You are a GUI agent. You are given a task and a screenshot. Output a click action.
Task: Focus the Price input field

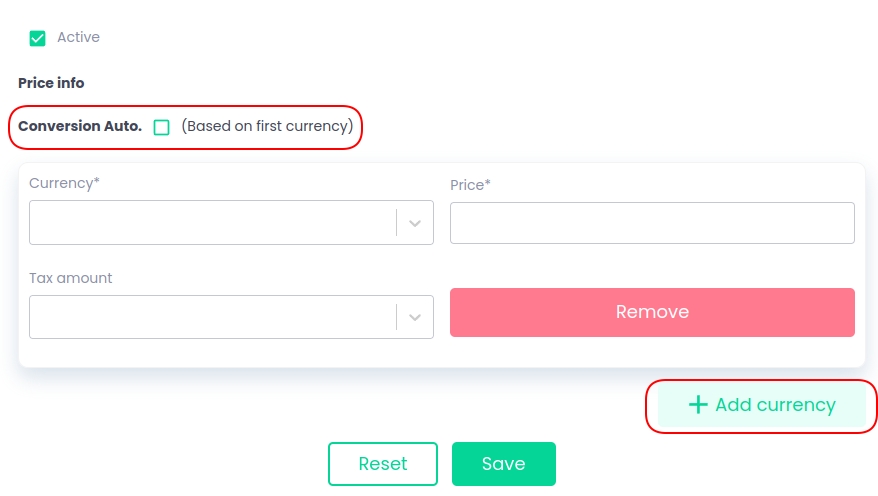652,223
